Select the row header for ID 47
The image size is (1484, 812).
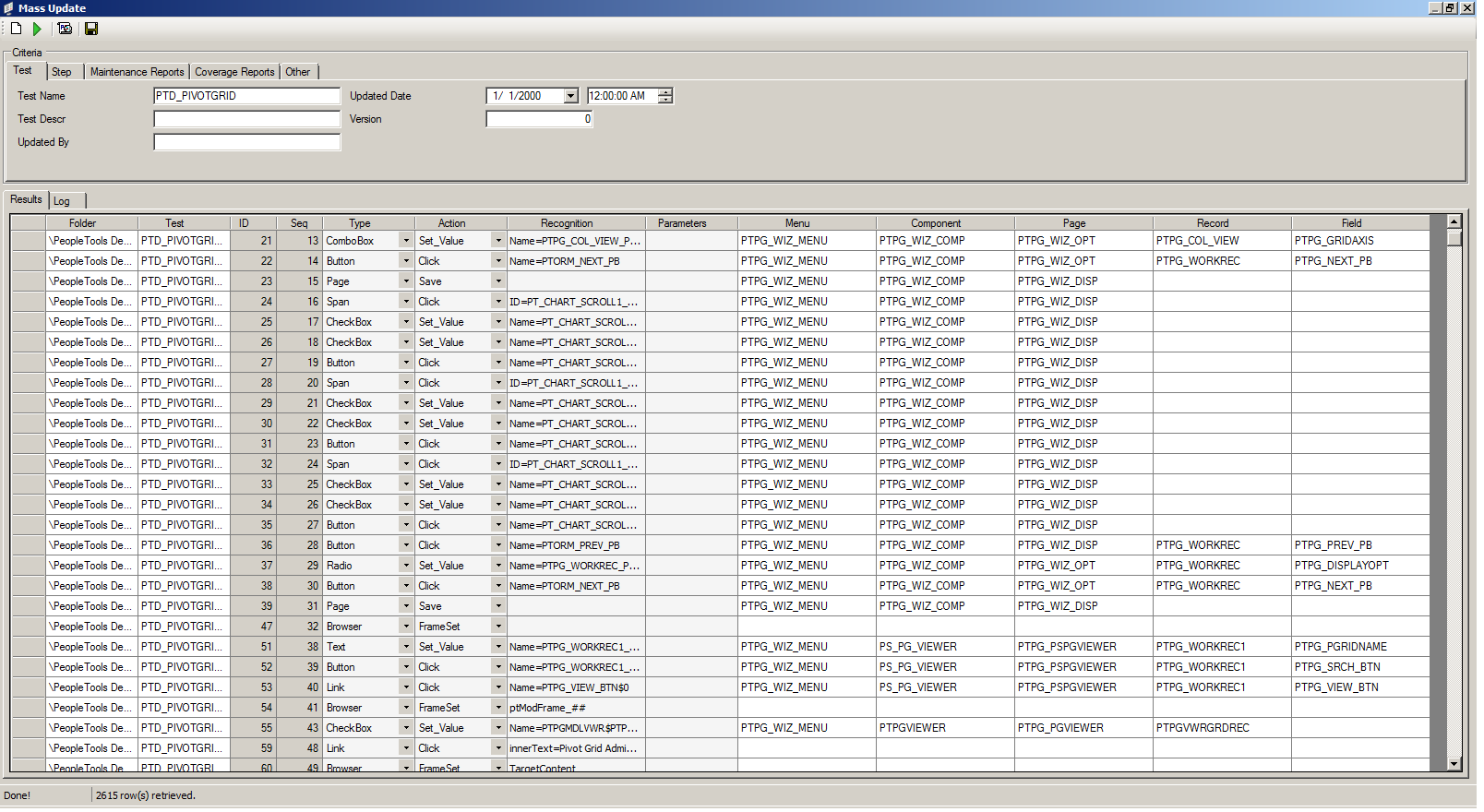coord(28,627)
